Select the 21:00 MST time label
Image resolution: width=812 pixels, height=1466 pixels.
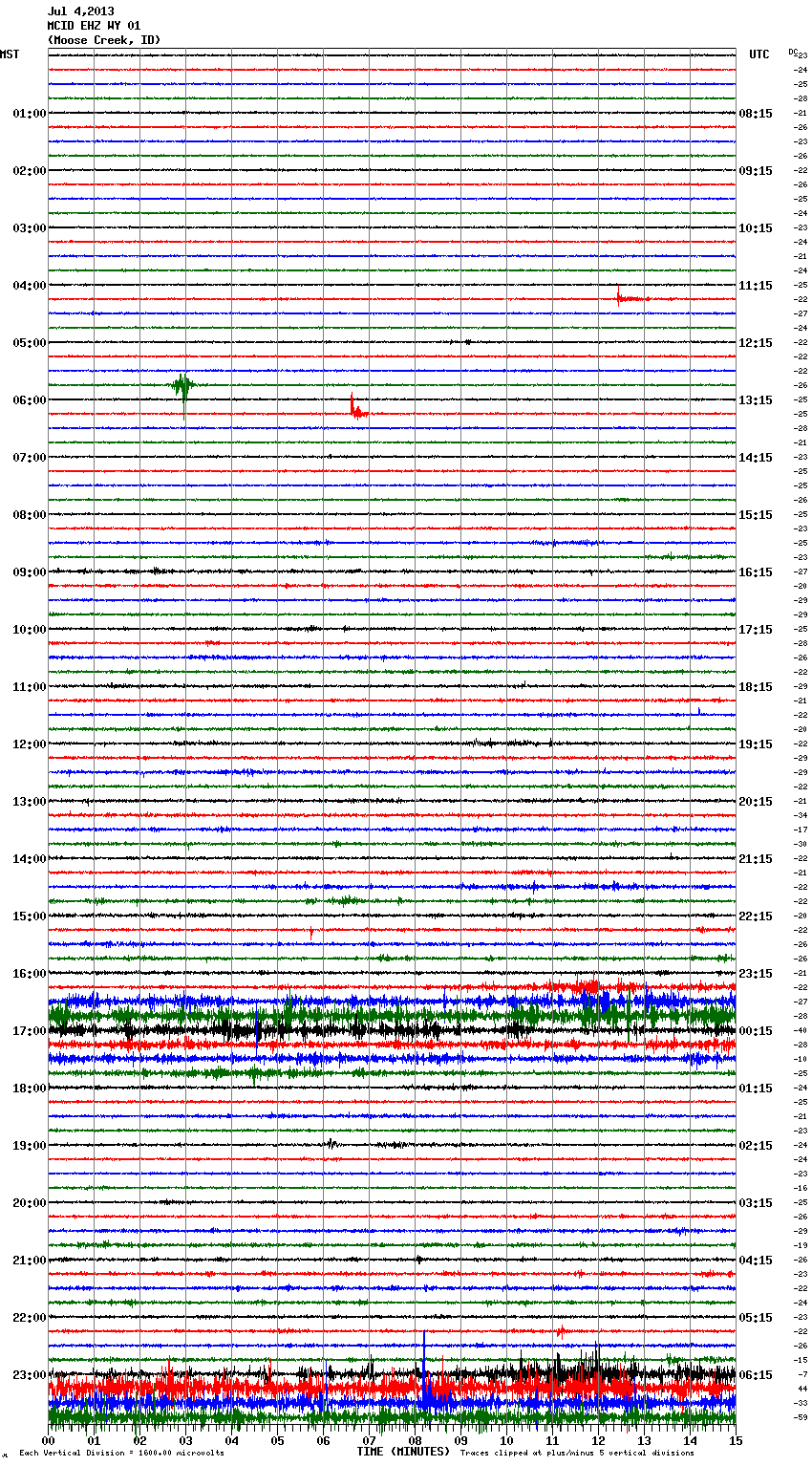coord(30,1260)
